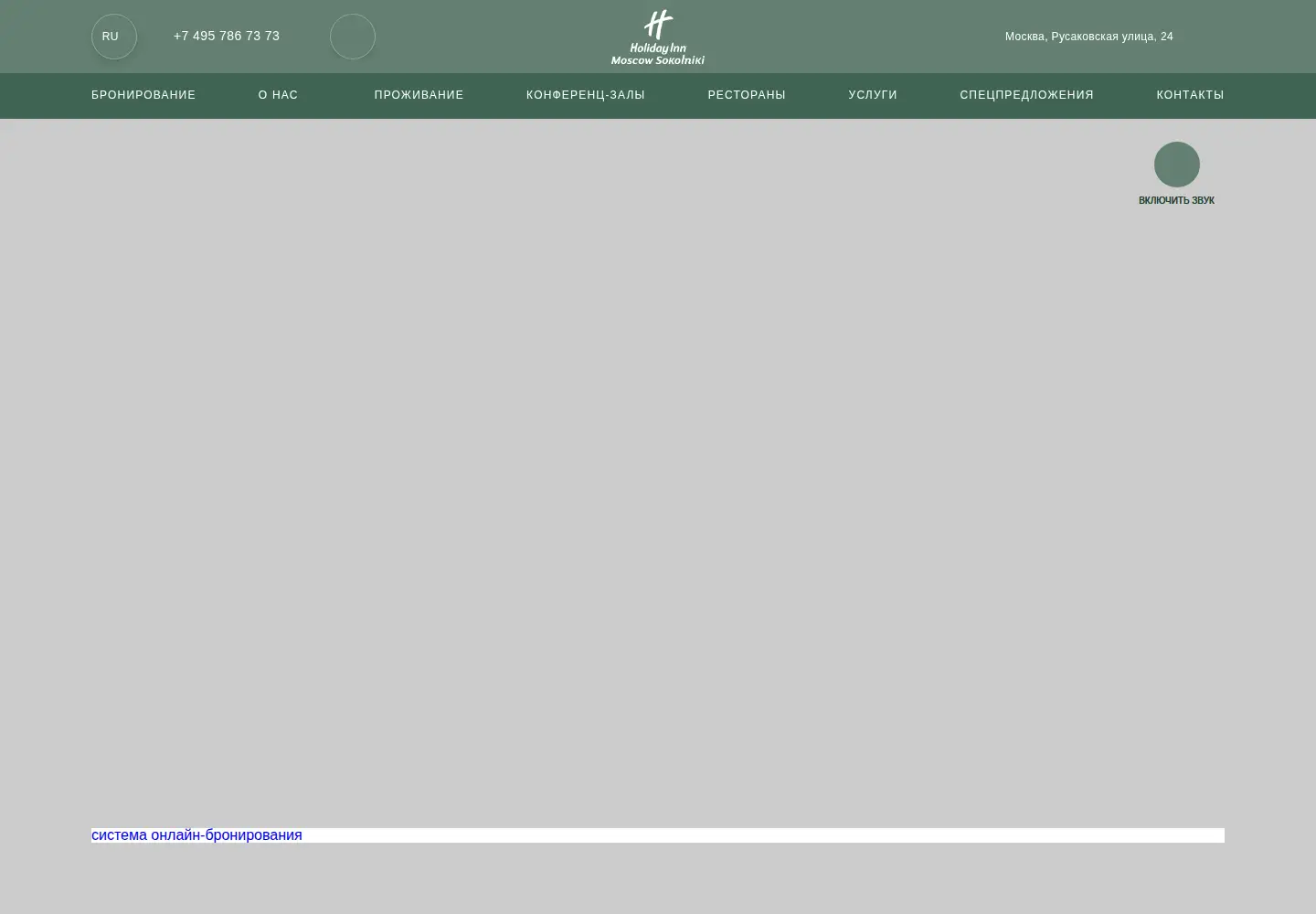1316x914 pixels.
Task: Open the address Москва, Русаковская улица, 24
Action: pyautogui.click(x=1088, y=37)
